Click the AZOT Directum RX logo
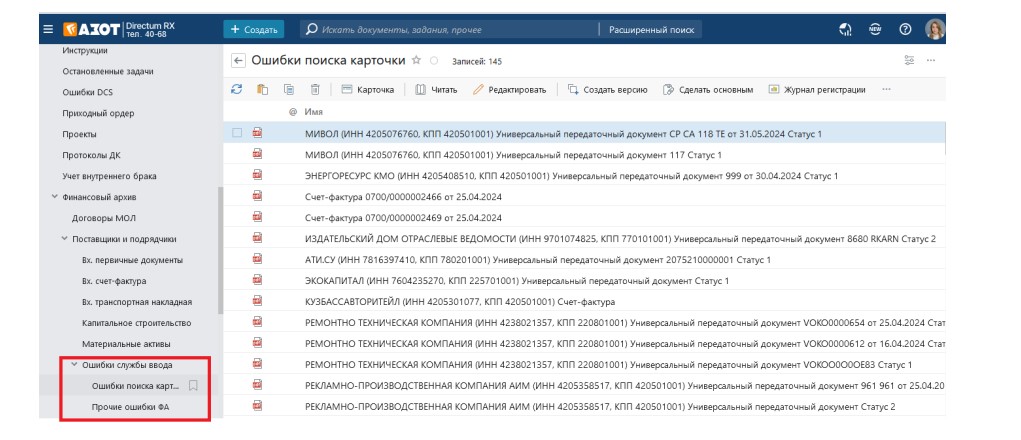Screen dimensions: 1021x440 tap(119, 29)
